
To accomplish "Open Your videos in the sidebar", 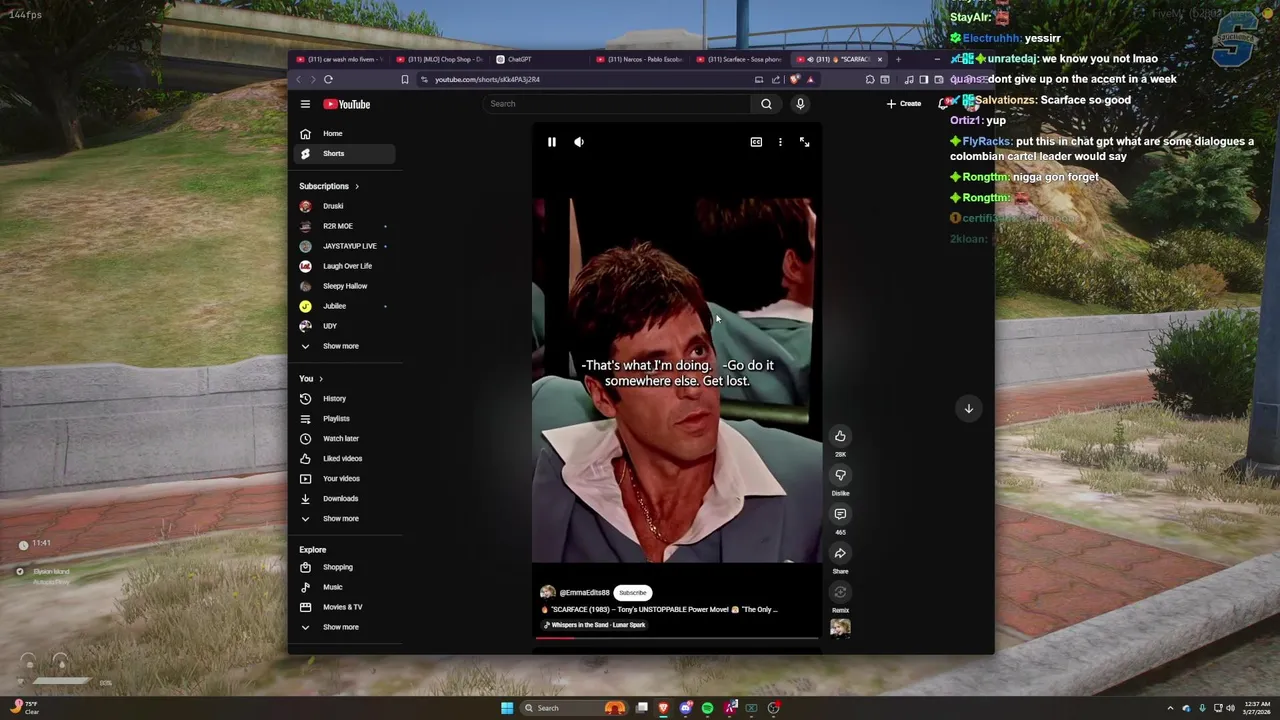I will (345, 479).
